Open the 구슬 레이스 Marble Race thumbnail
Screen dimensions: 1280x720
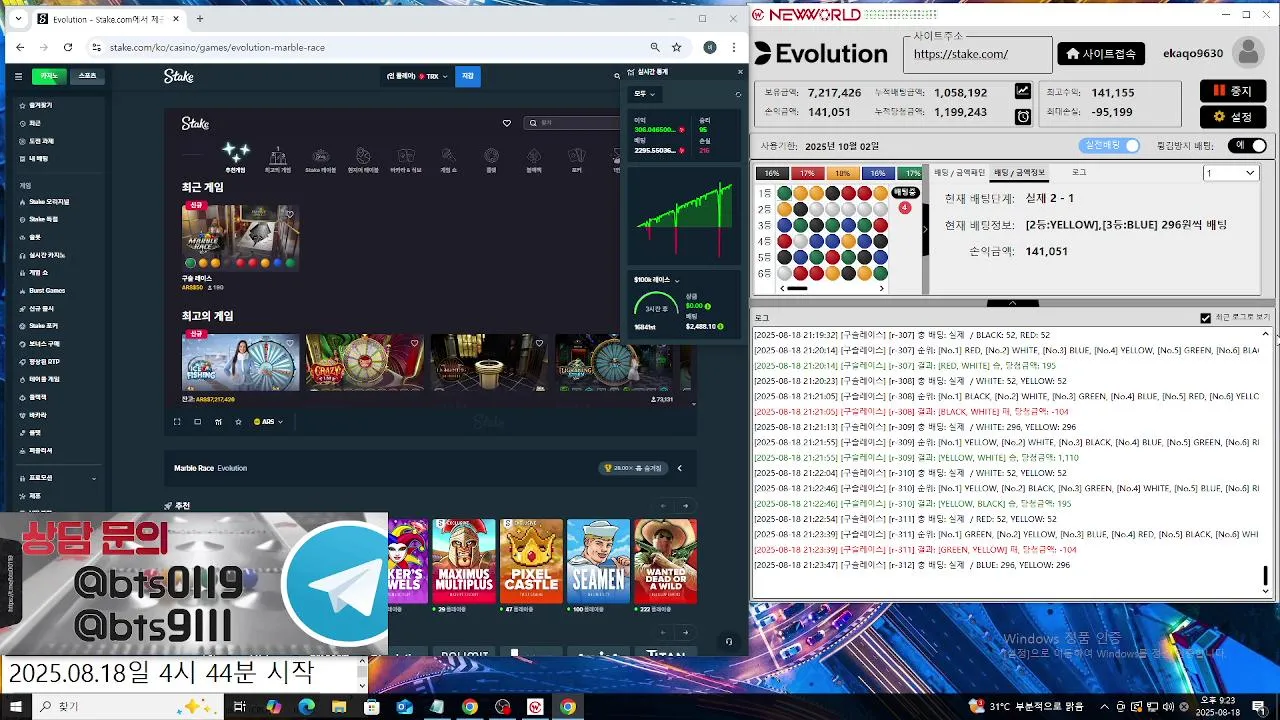[x=240, y=236]
